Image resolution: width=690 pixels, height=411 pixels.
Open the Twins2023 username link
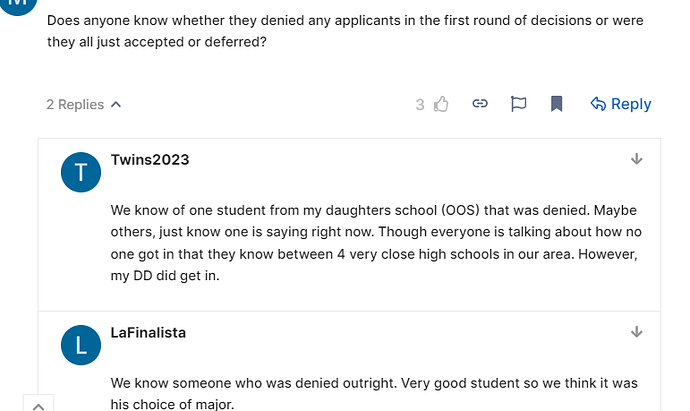pos(150,160)
